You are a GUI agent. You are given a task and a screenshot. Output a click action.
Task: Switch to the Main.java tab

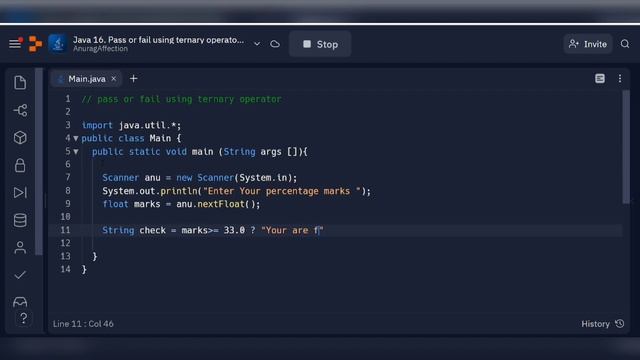pyautogui.click(x=87, y=79)
